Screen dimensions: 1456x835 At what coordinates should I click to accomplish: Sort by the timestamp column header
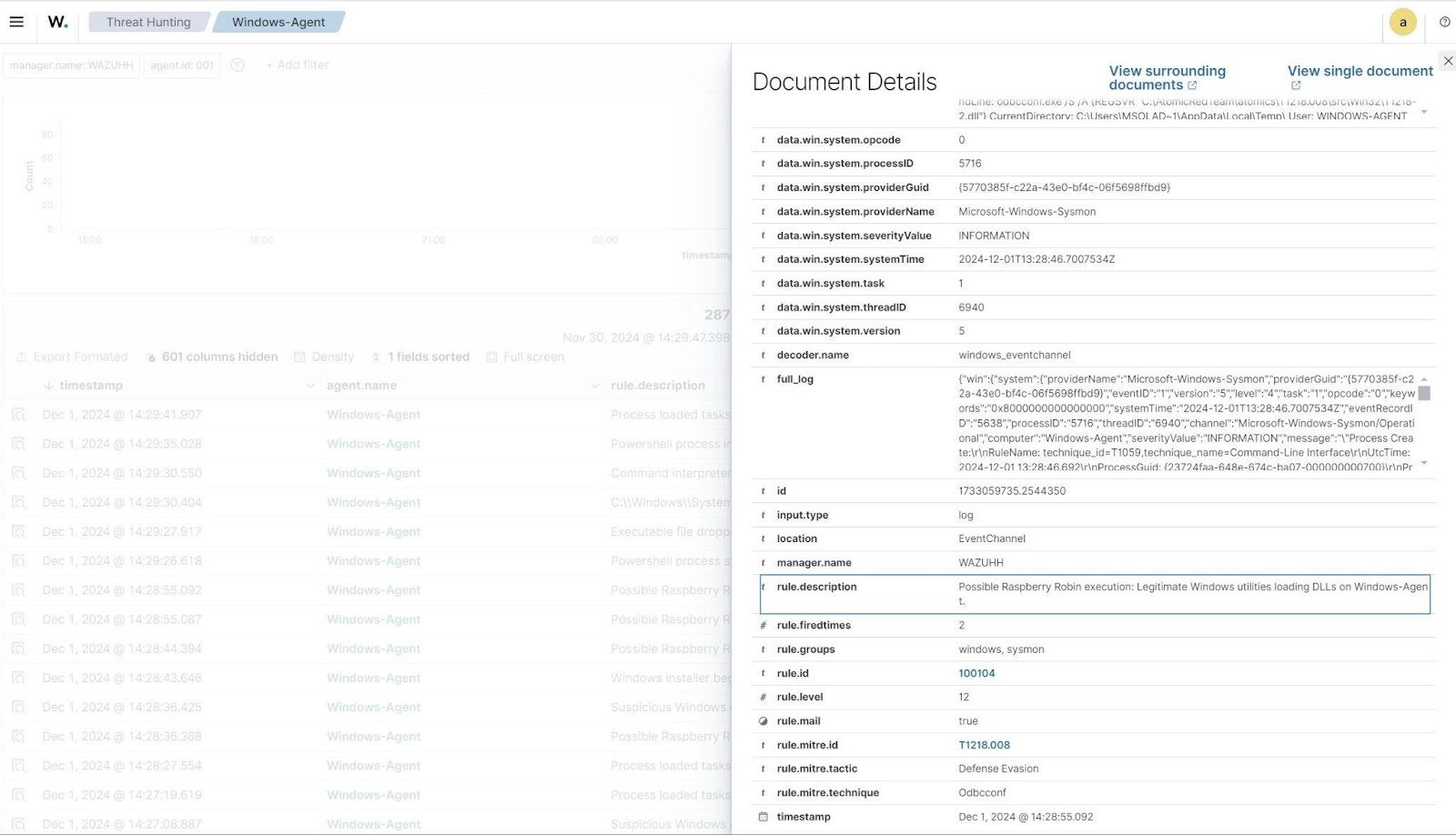91,386
